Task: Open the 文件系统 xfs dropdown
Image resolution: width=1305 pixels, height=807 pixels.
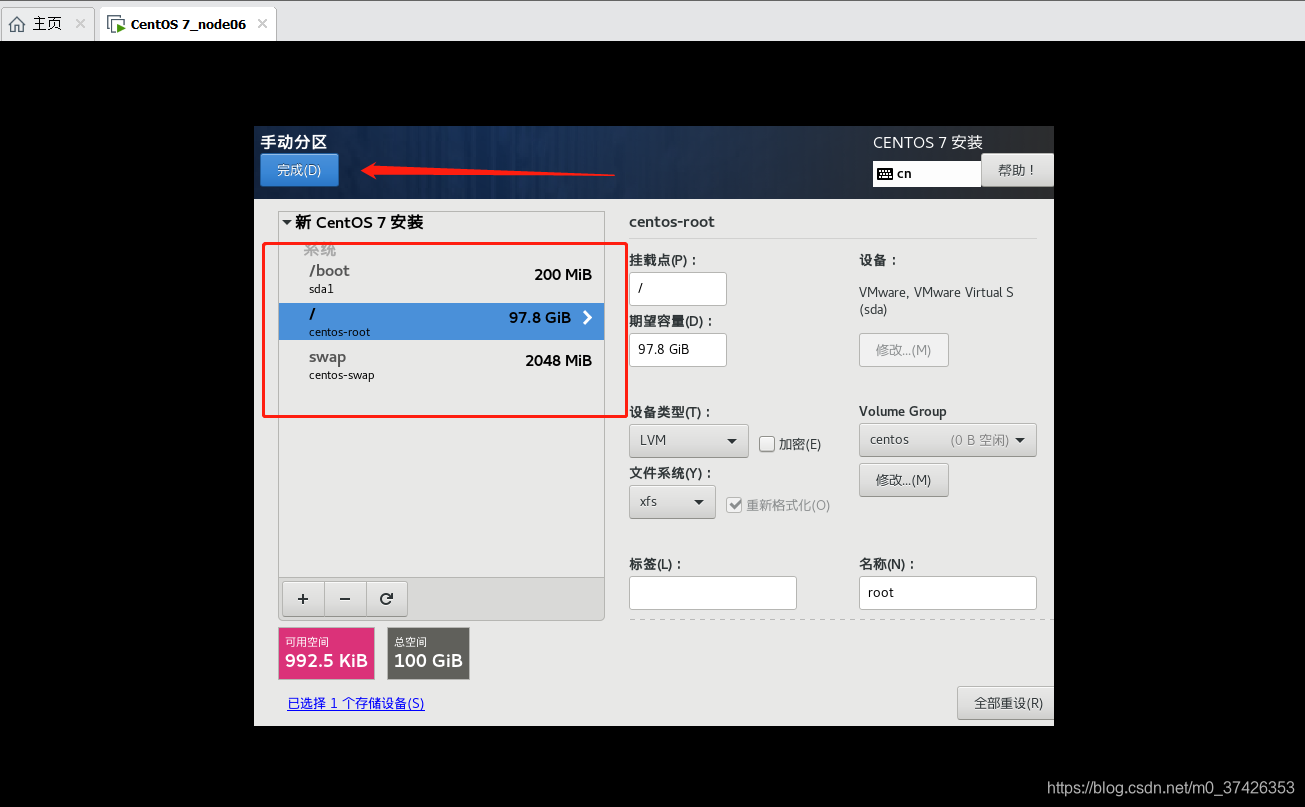Action: point(672,502)
